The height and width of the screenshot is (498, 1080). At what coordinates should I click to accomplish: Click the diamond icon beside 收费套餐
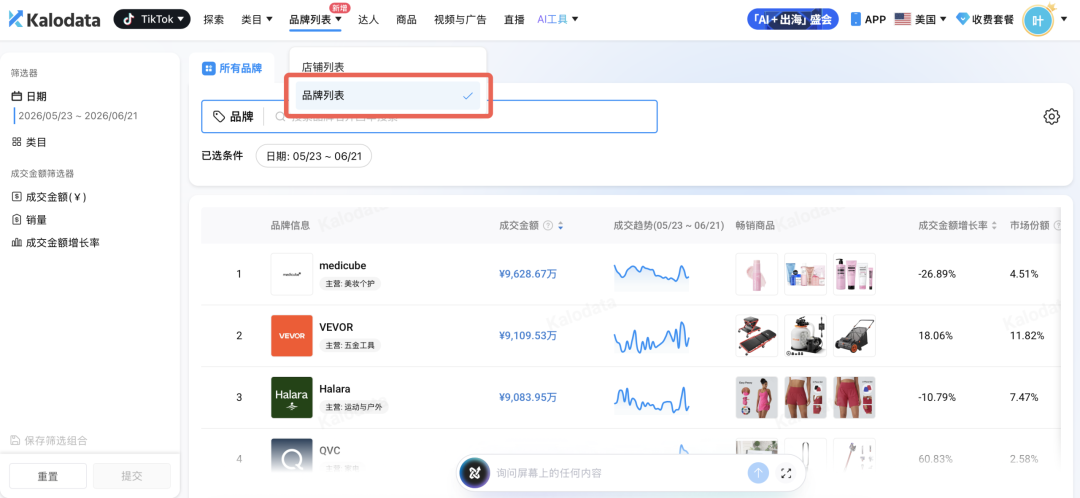point(963,20)
